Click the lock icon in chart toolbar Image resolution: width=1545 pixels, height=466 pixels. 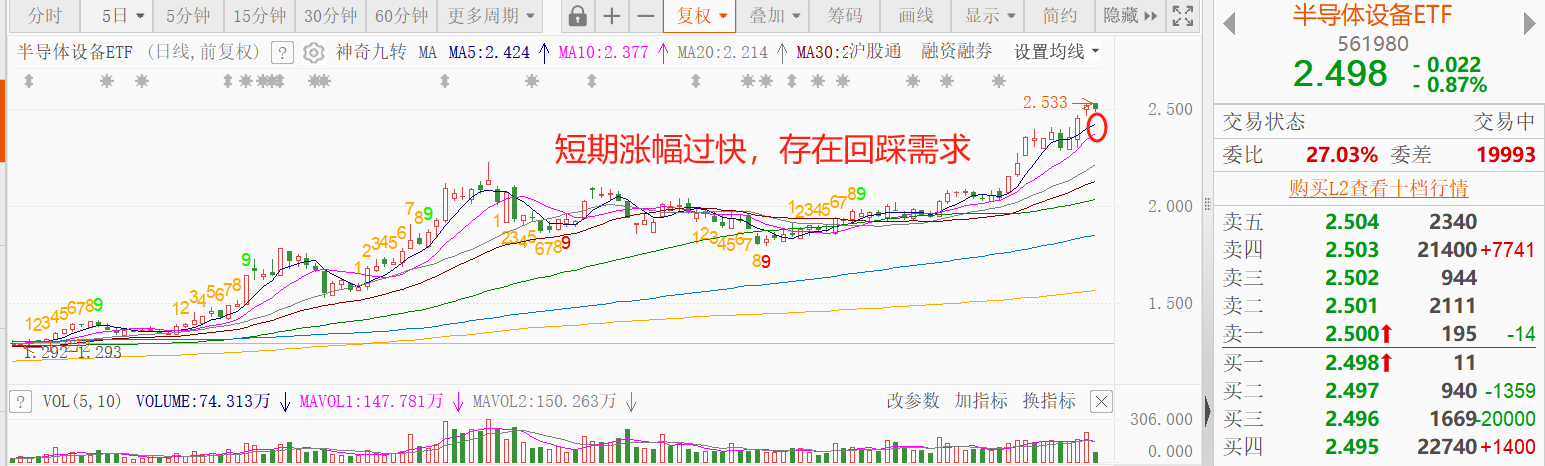[x=577, y=16]
